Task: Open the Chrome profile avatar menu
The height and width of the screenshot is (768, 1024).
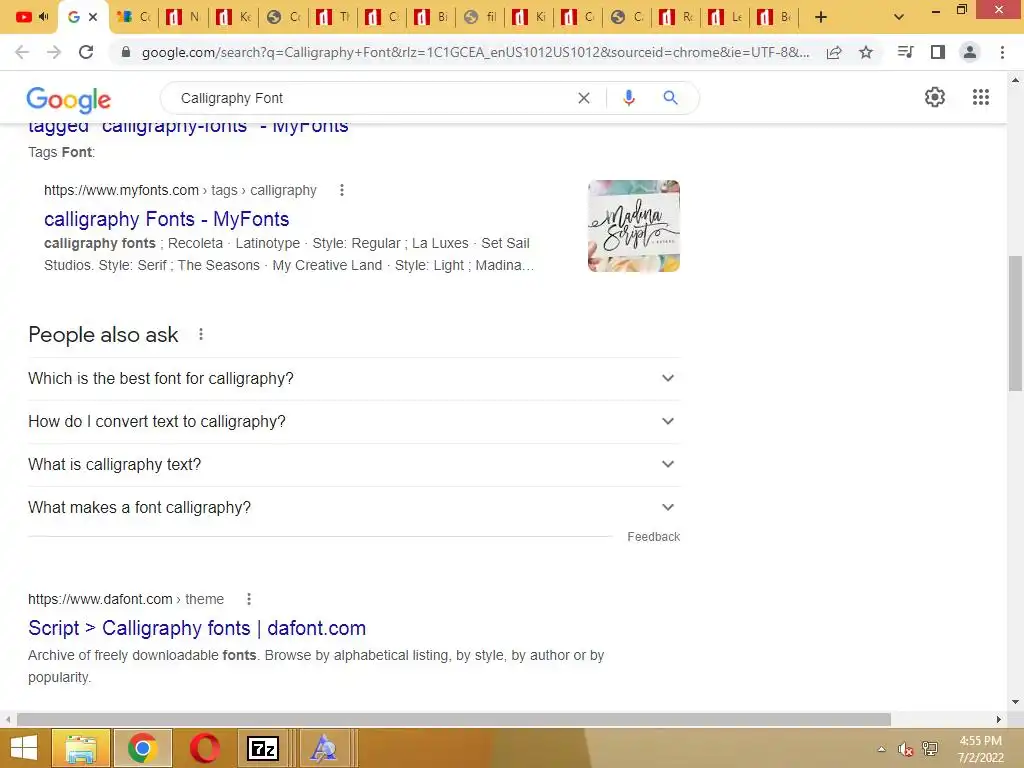Action: 970,52
